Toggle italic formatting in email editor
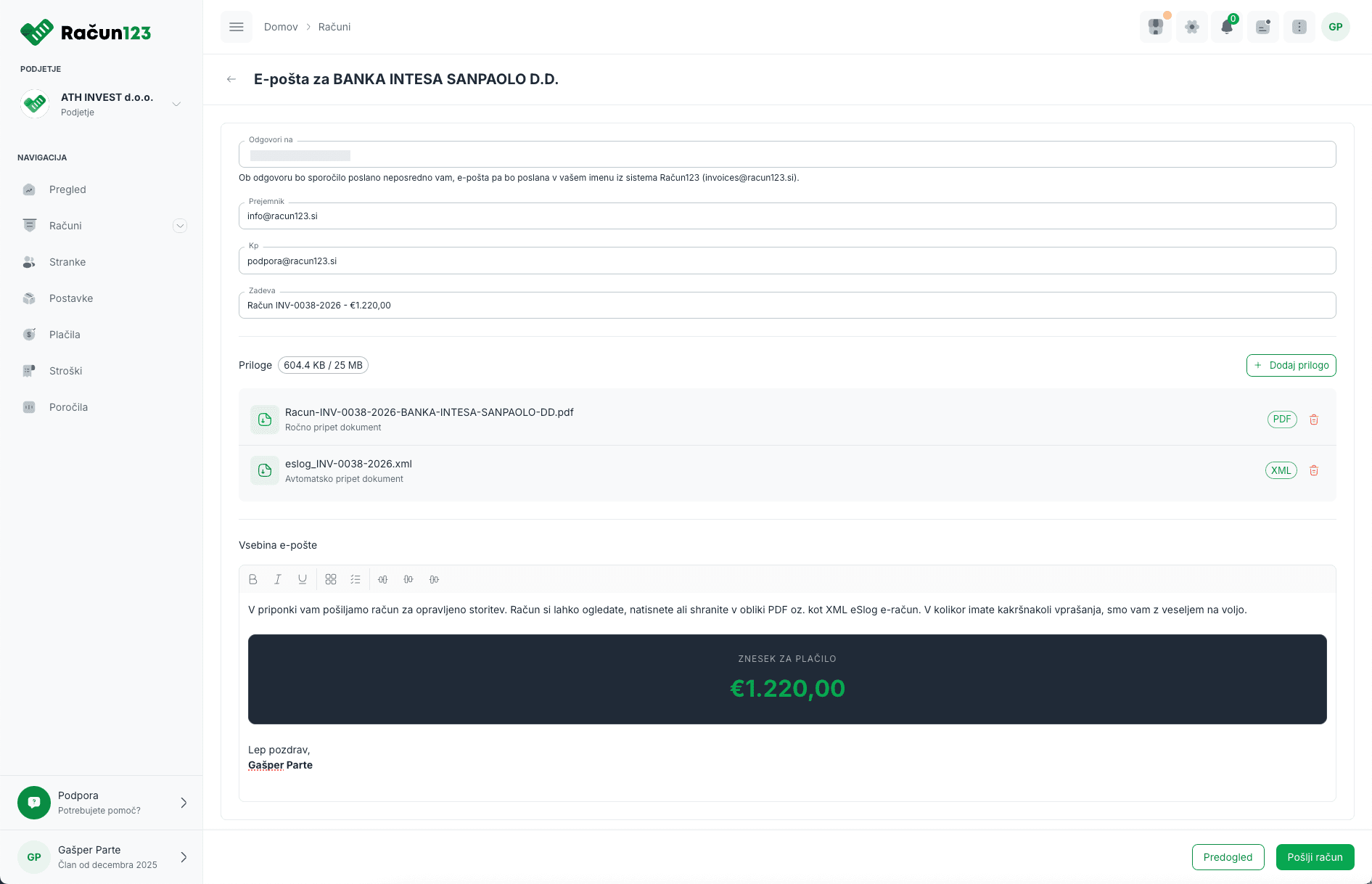1372x884 pixels. point(277,579)
